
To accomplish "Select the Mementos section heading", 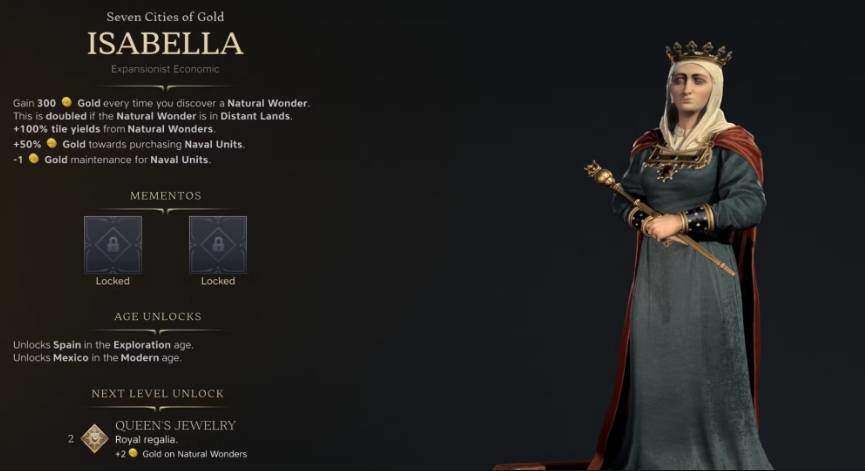I will (x=165, y=196).
